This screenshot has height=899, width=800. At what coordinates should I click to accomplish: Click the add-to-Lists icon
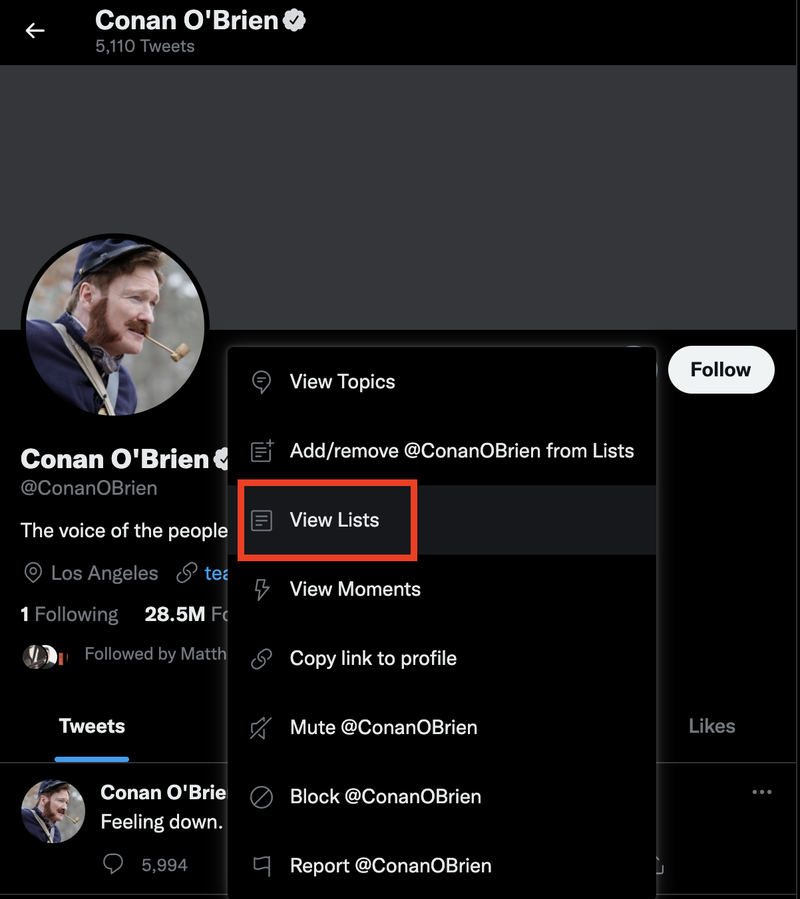coord(262,451)
